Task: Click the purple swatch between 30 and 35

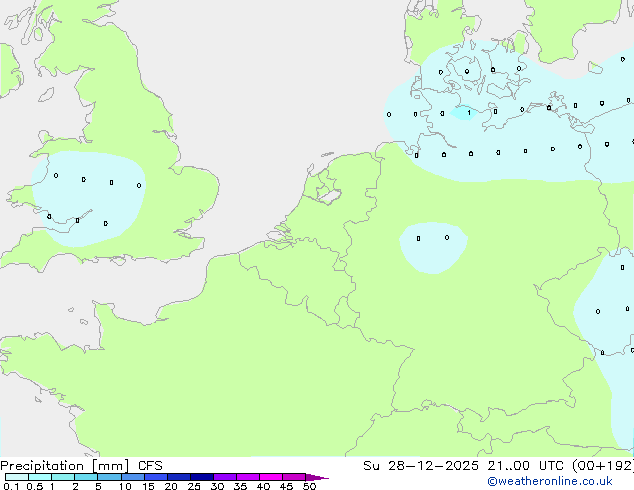Action: pos(225,477)
